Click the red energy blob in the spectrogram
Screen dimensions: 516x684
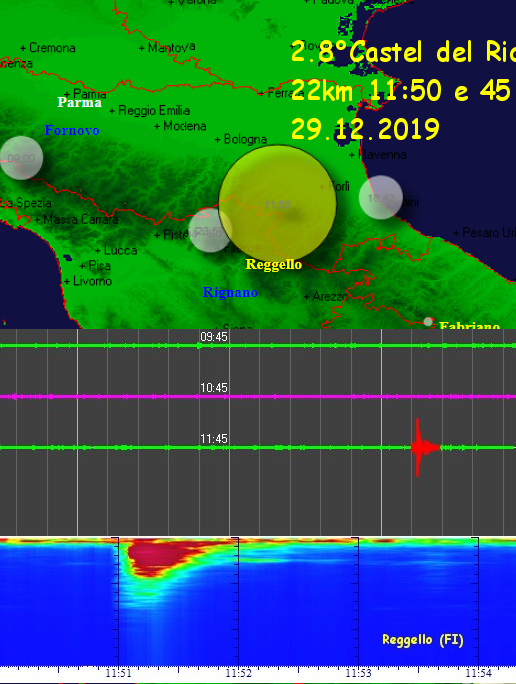coord(159,556)
